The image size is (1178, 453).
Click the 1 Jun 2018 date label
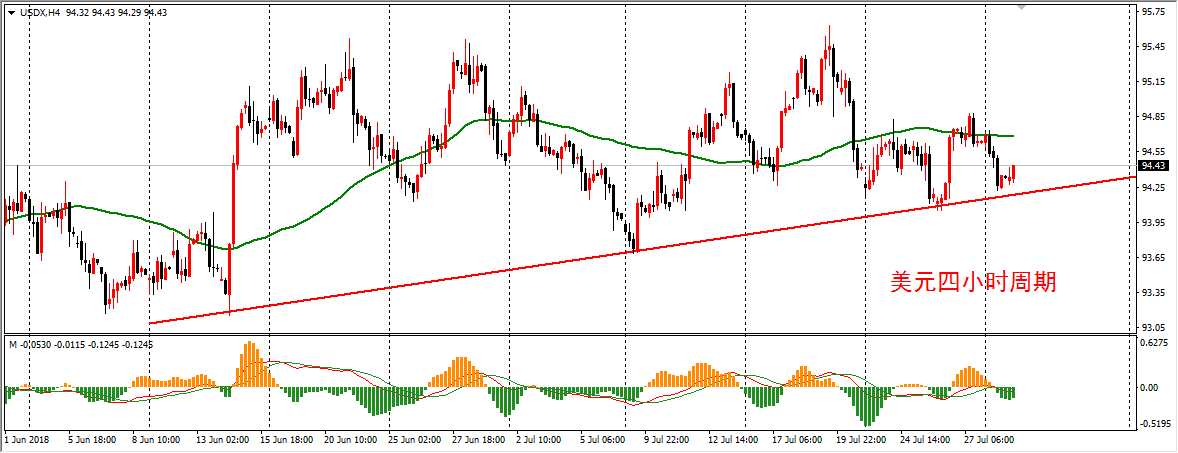[x=27, y=439]
